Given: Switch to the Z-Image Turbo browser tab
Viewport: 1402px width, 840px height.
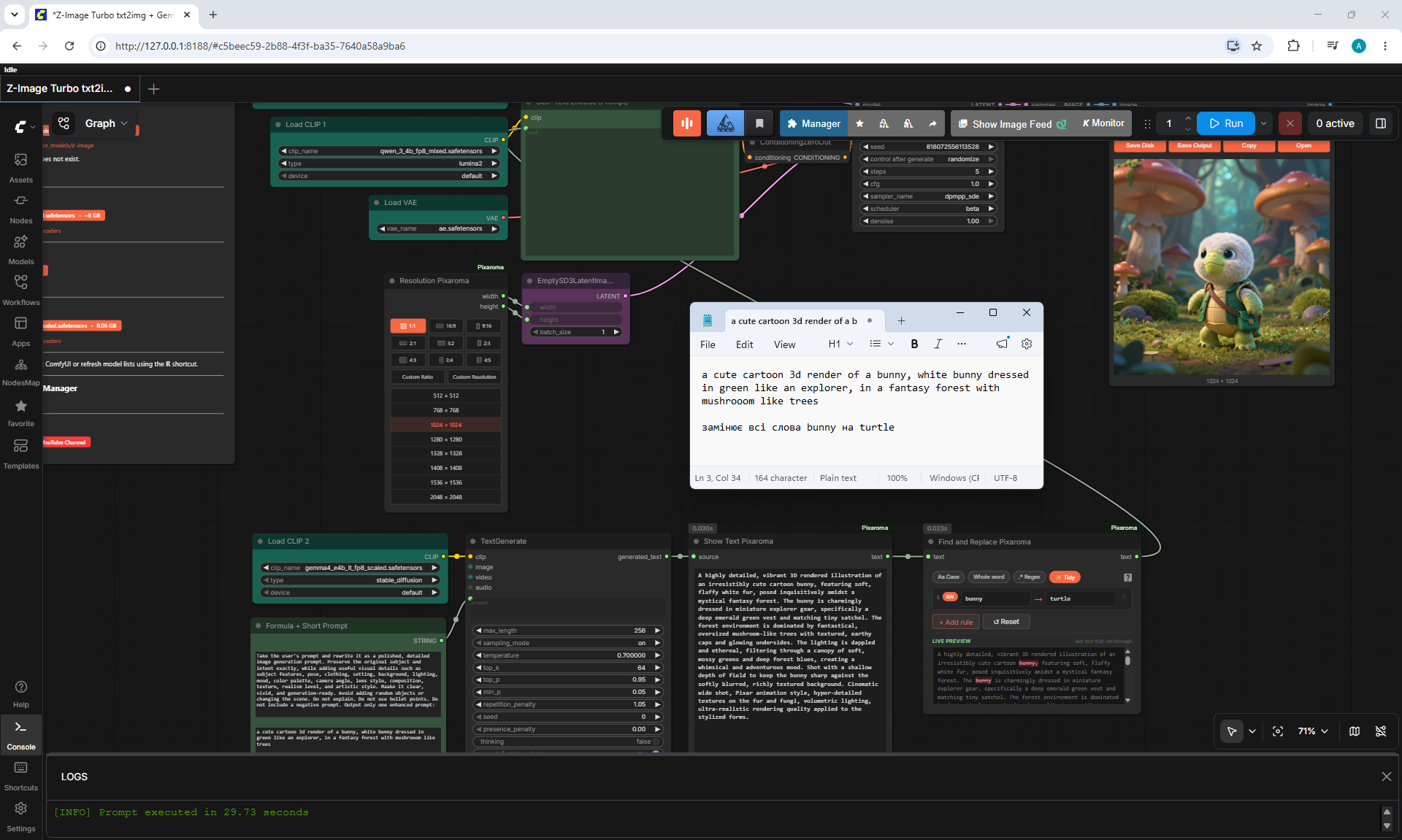Looking at the screenshot, I should coord(115,15).
